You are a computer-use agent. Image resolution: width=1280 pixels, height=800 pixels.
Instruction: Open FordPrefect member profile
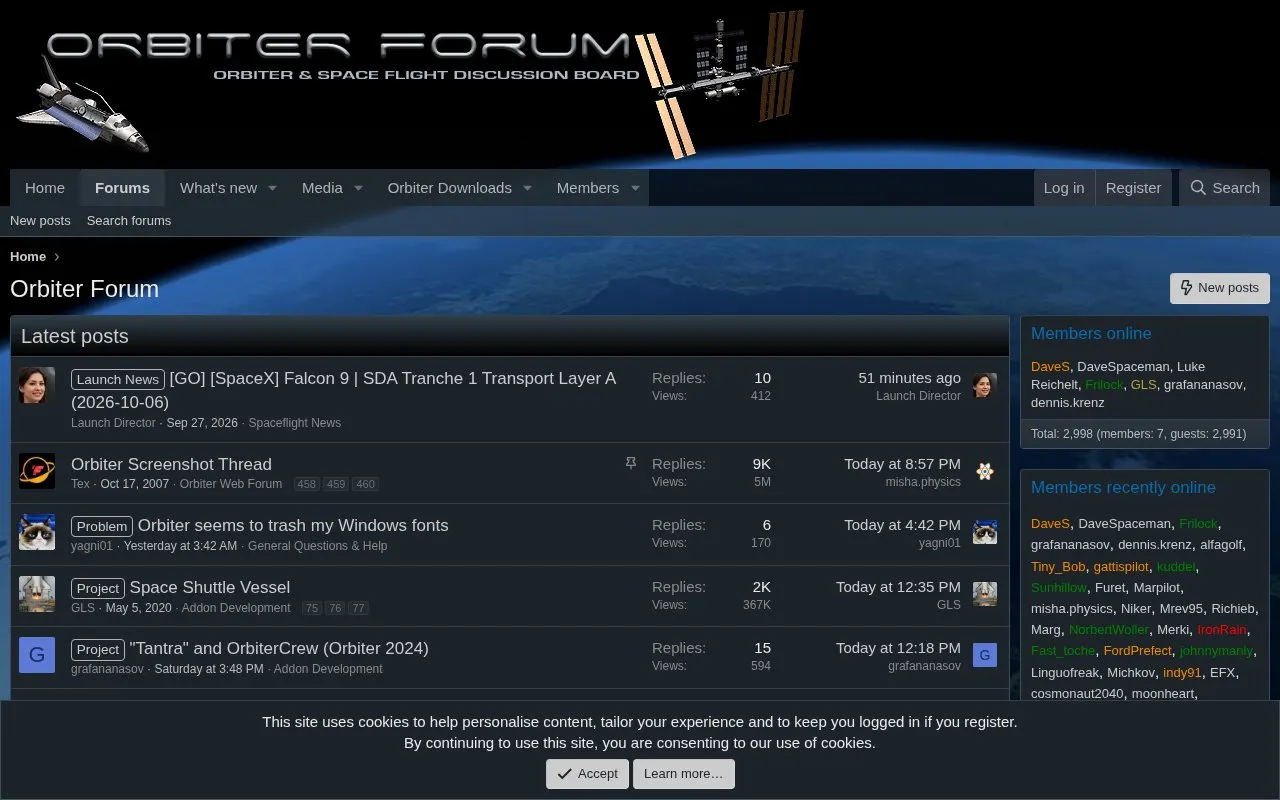pyautogui.click(x=1137, y=651)
